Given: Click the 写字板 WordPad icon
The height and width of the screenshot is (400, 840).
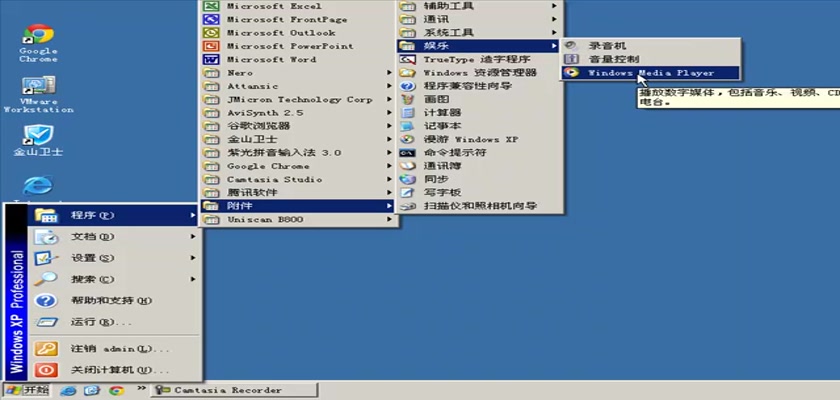Looking at the screenshot, I should tap(408, 192).
